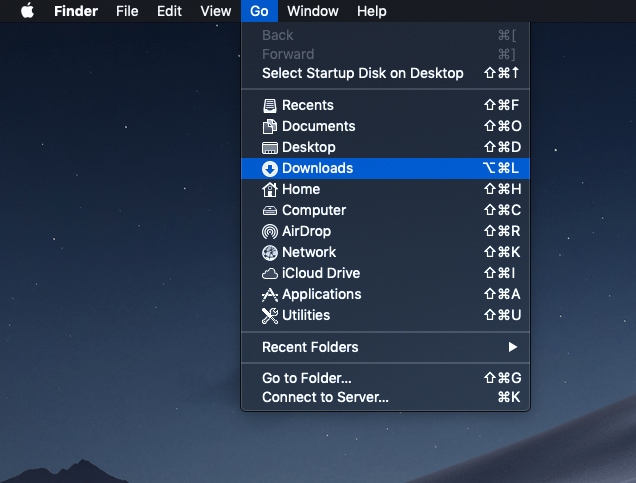Click the Utilities wrench icon
This screenshot has width=636, height=483.
pos(269,316)
